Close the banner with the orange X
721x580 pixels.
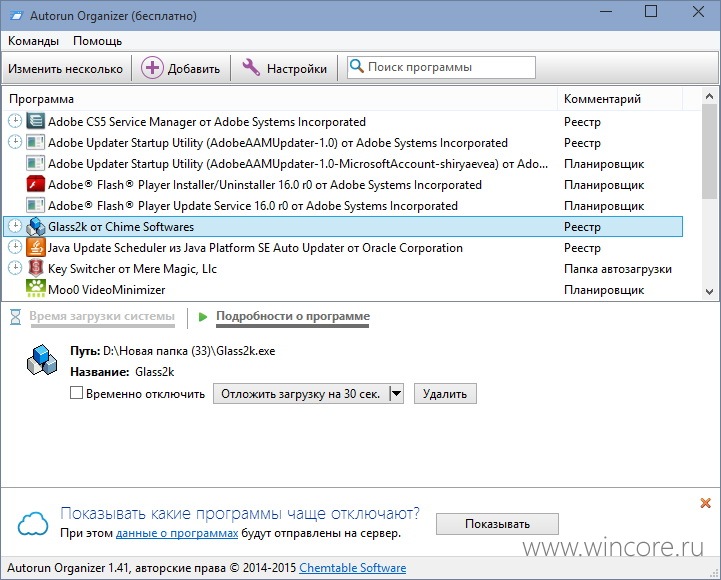point(705,503)
